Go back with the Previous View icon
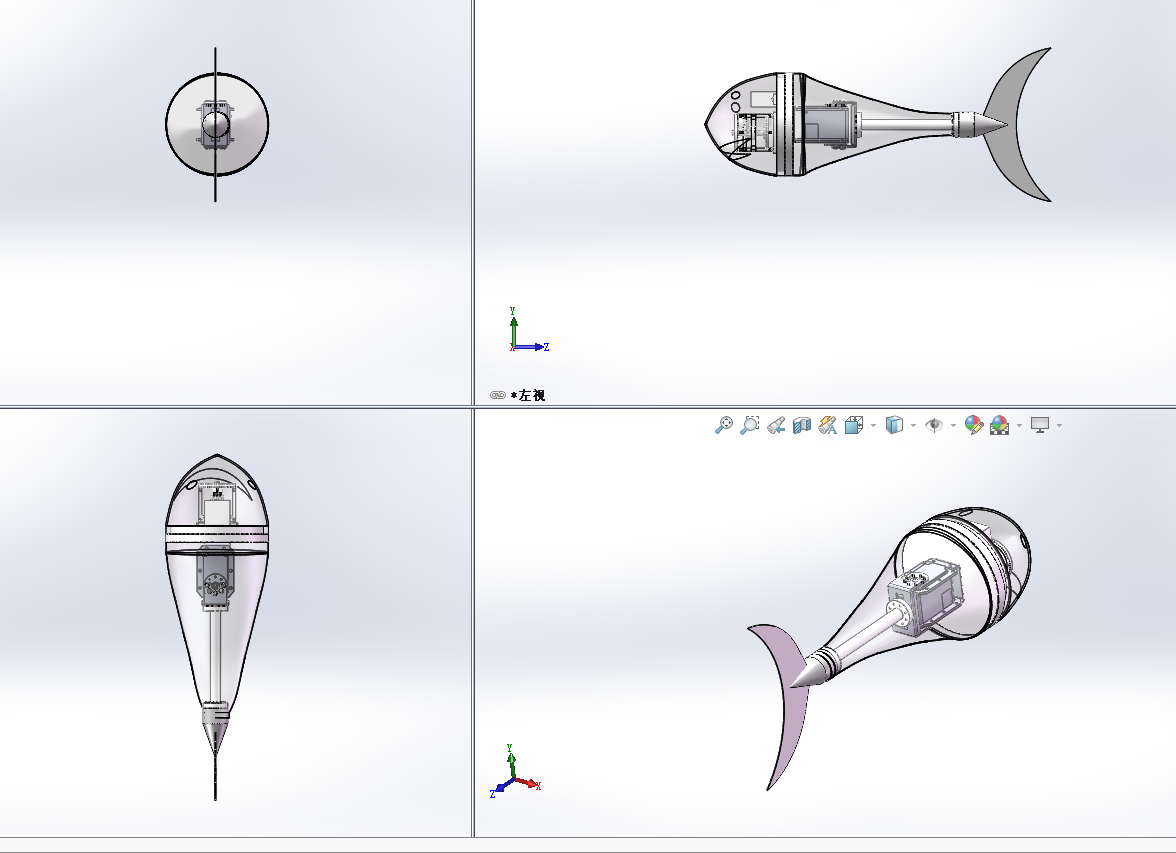This screenshot has width=1176, height=853. pos(776,425)
